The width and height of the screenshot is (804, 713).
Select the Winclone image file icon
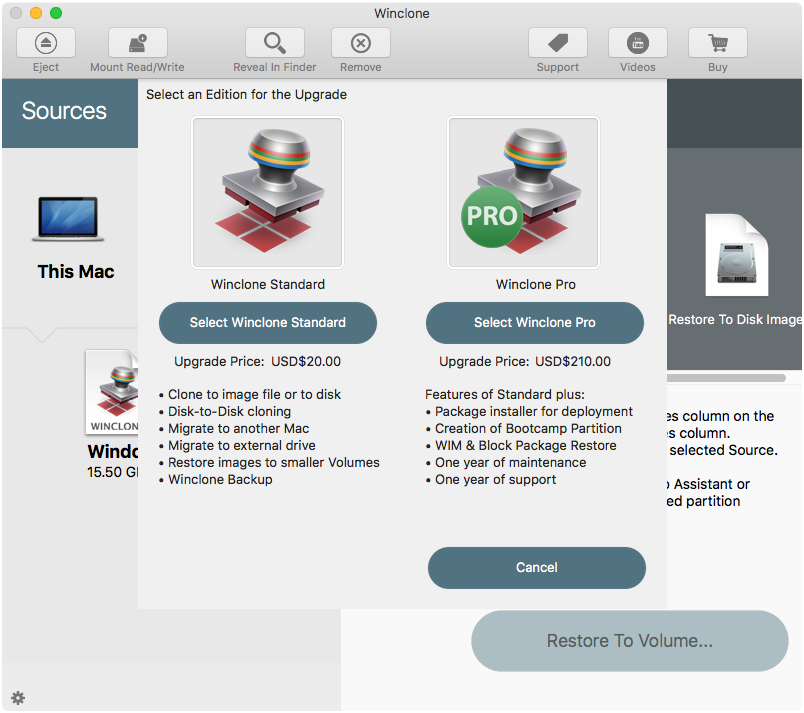click(112, 393)
